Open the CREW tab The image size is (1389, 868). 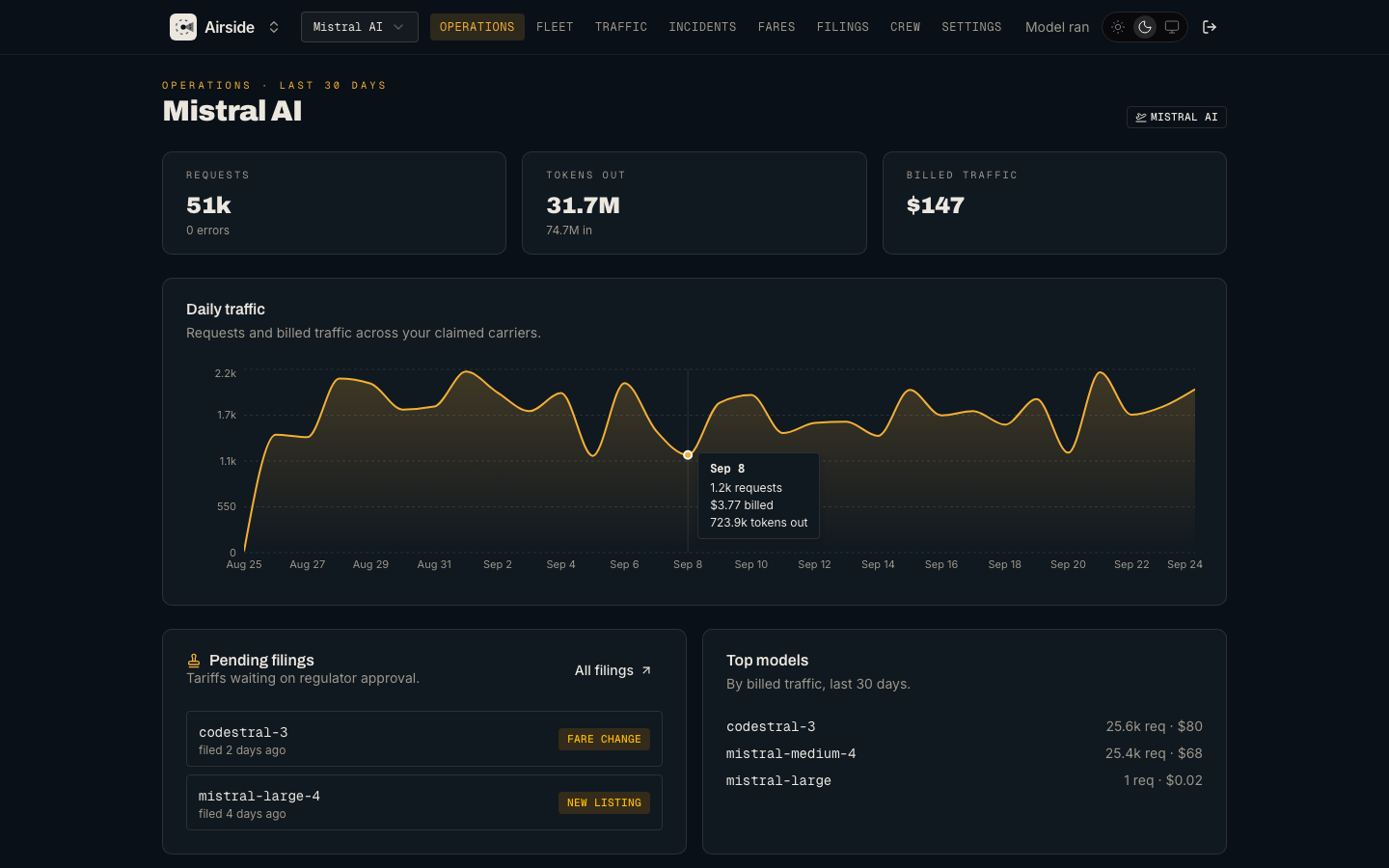tap(905, 27)
